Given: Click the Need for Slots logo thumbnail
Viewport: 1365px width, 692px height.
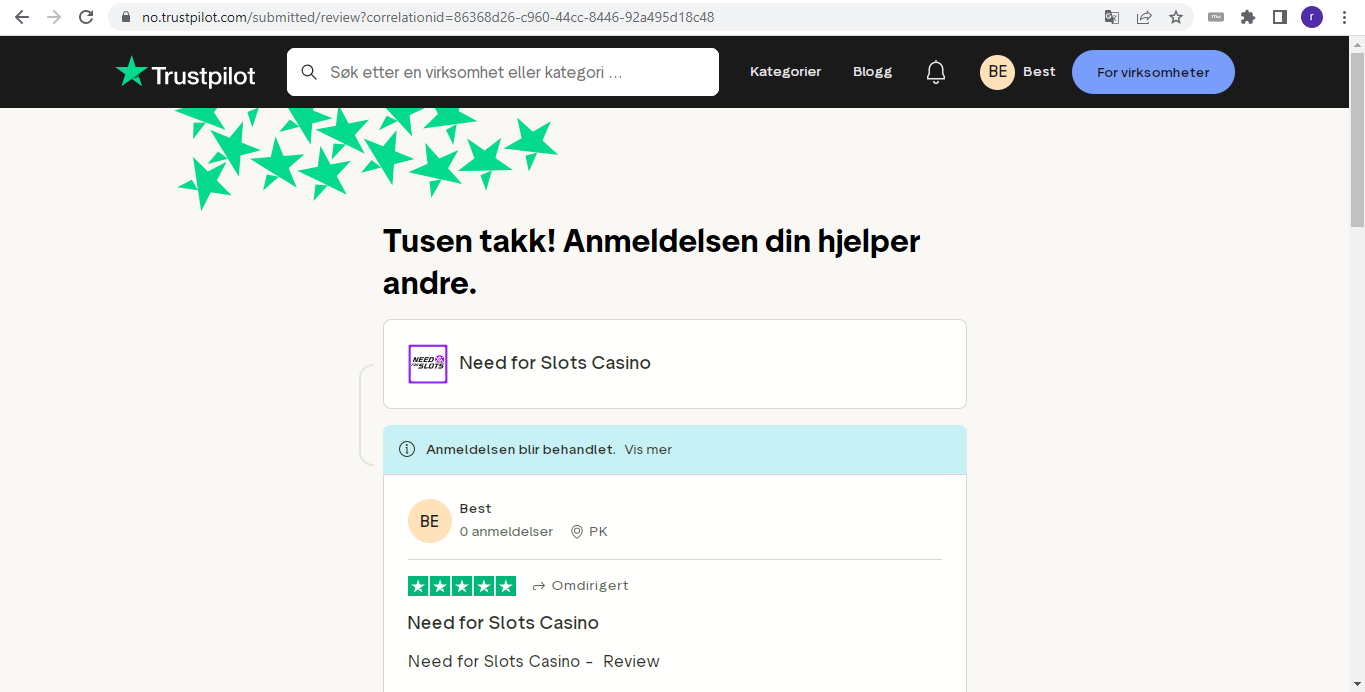Looking at the screenshot, I should tap(428, 364).
